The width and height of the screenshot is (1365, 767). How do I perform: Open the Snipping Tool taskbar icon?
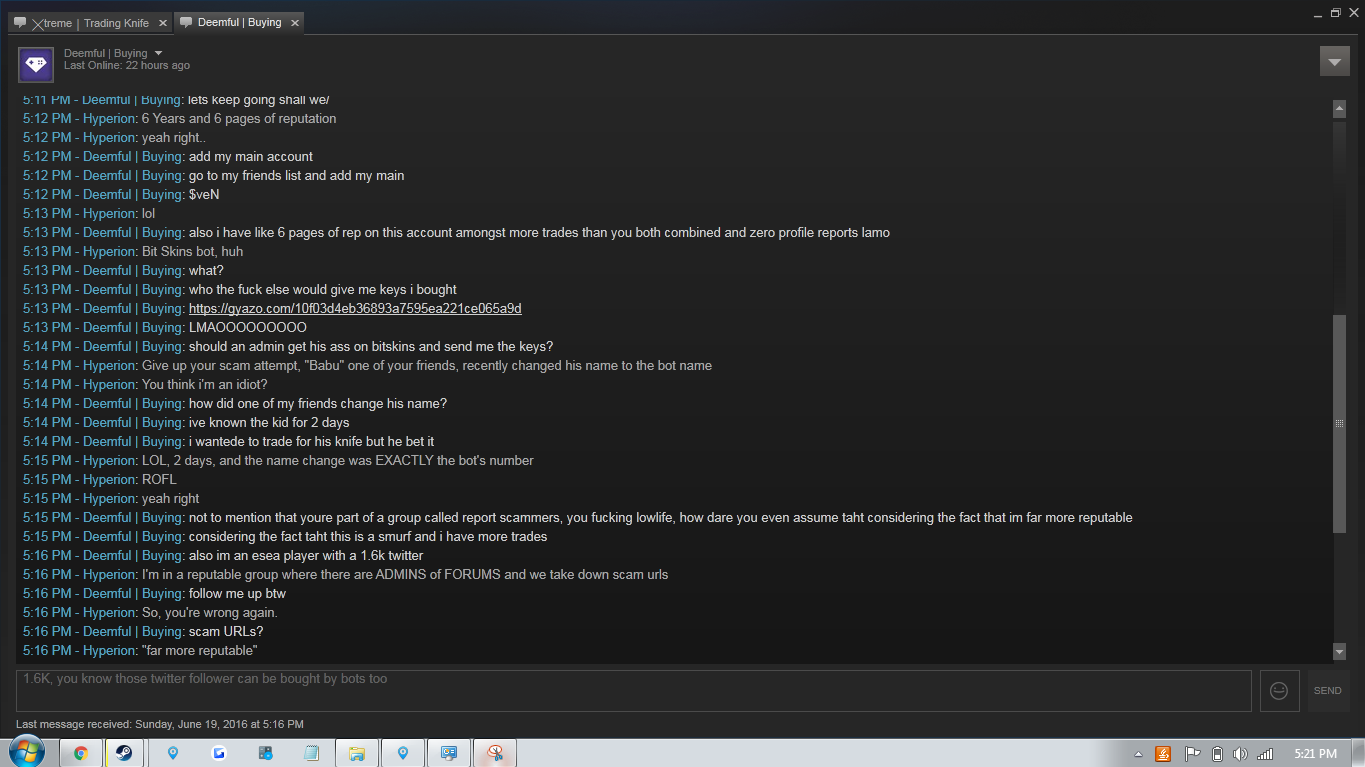click(494, 753)
